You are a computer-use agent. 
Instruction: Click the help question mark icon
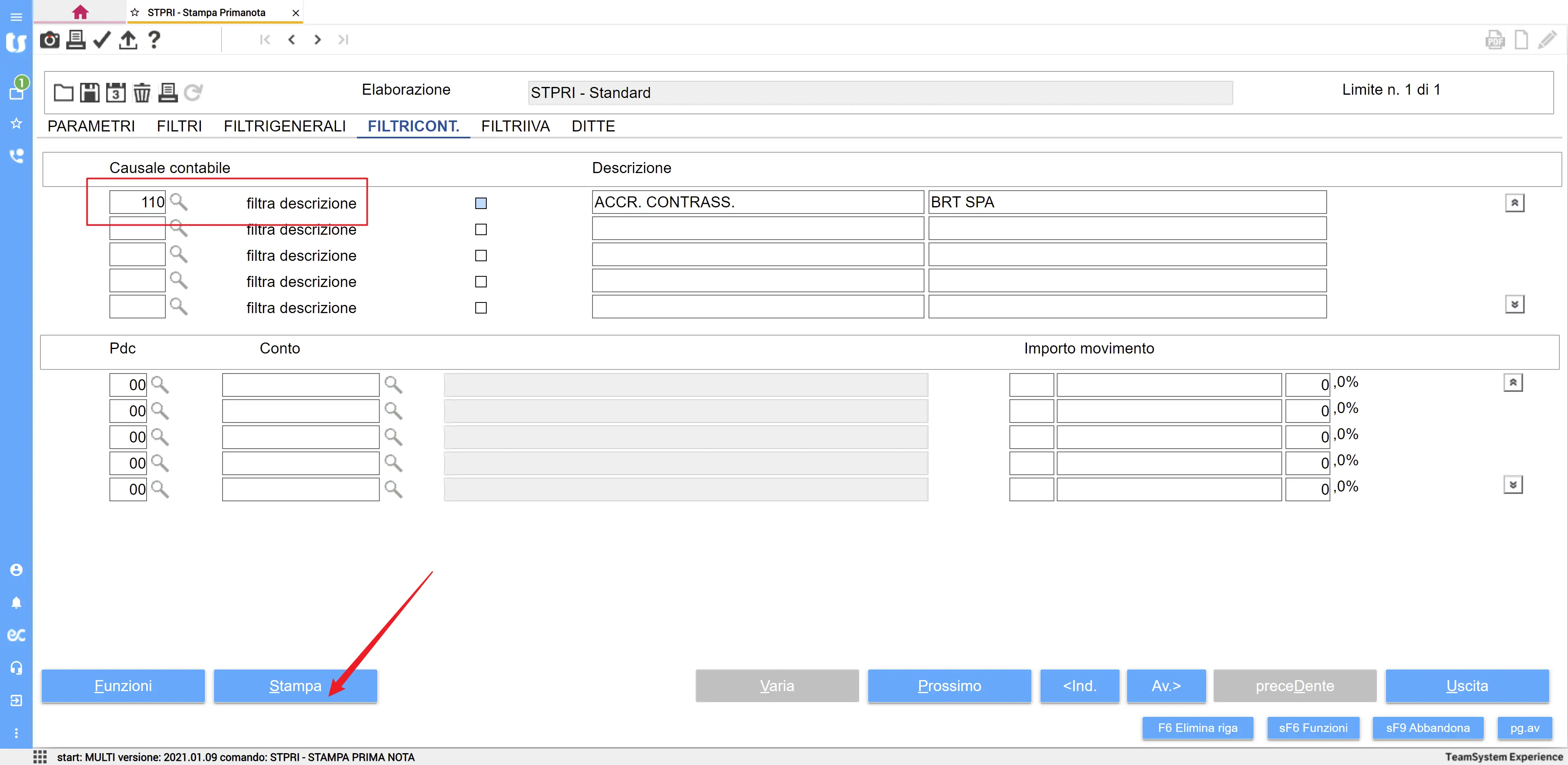[x=154, y=40]
